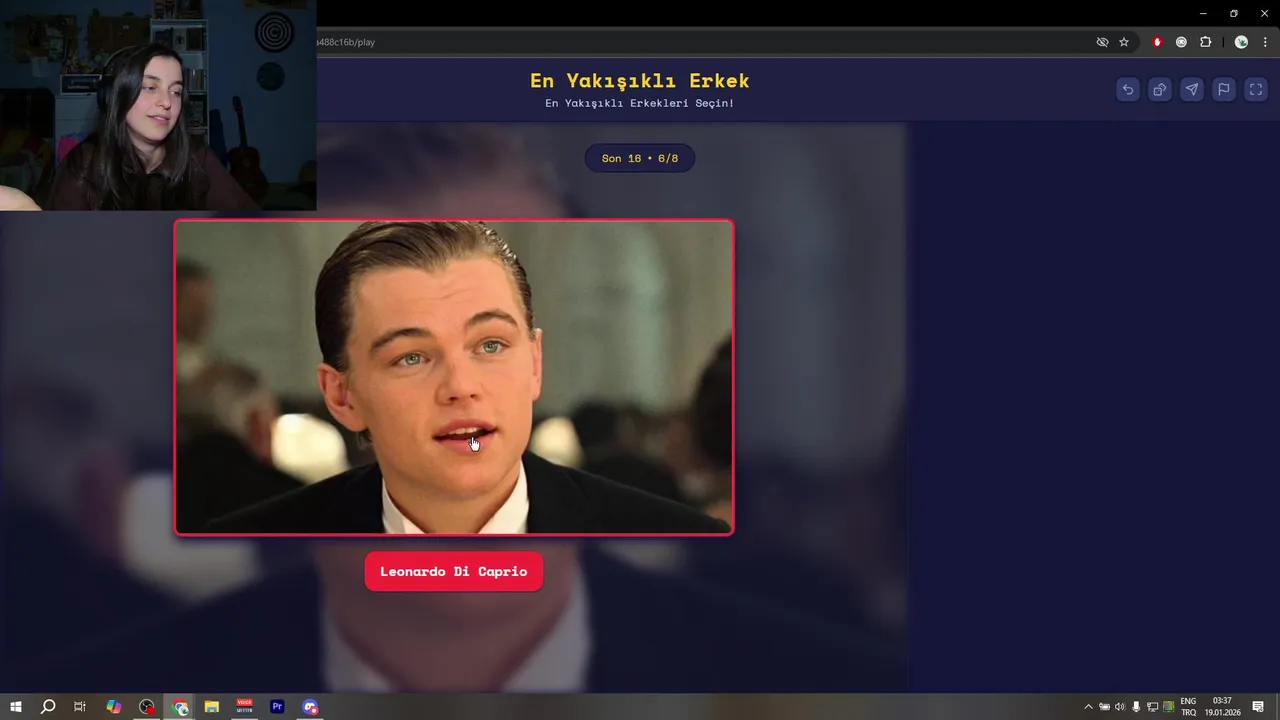Open the volume speaker tray icon
The image size is (1280, 720).
(x=1120, y=707)
